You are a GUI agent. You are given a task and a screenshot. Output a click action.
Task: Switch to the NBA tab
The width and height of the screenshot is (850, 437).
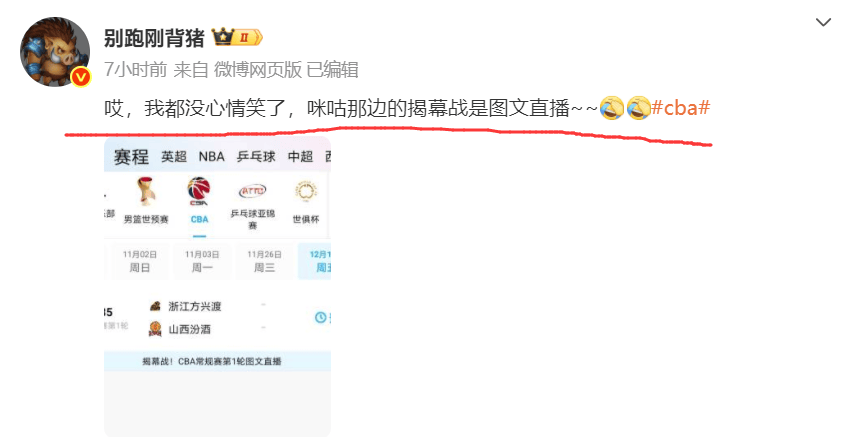click(x=211, y=157)
